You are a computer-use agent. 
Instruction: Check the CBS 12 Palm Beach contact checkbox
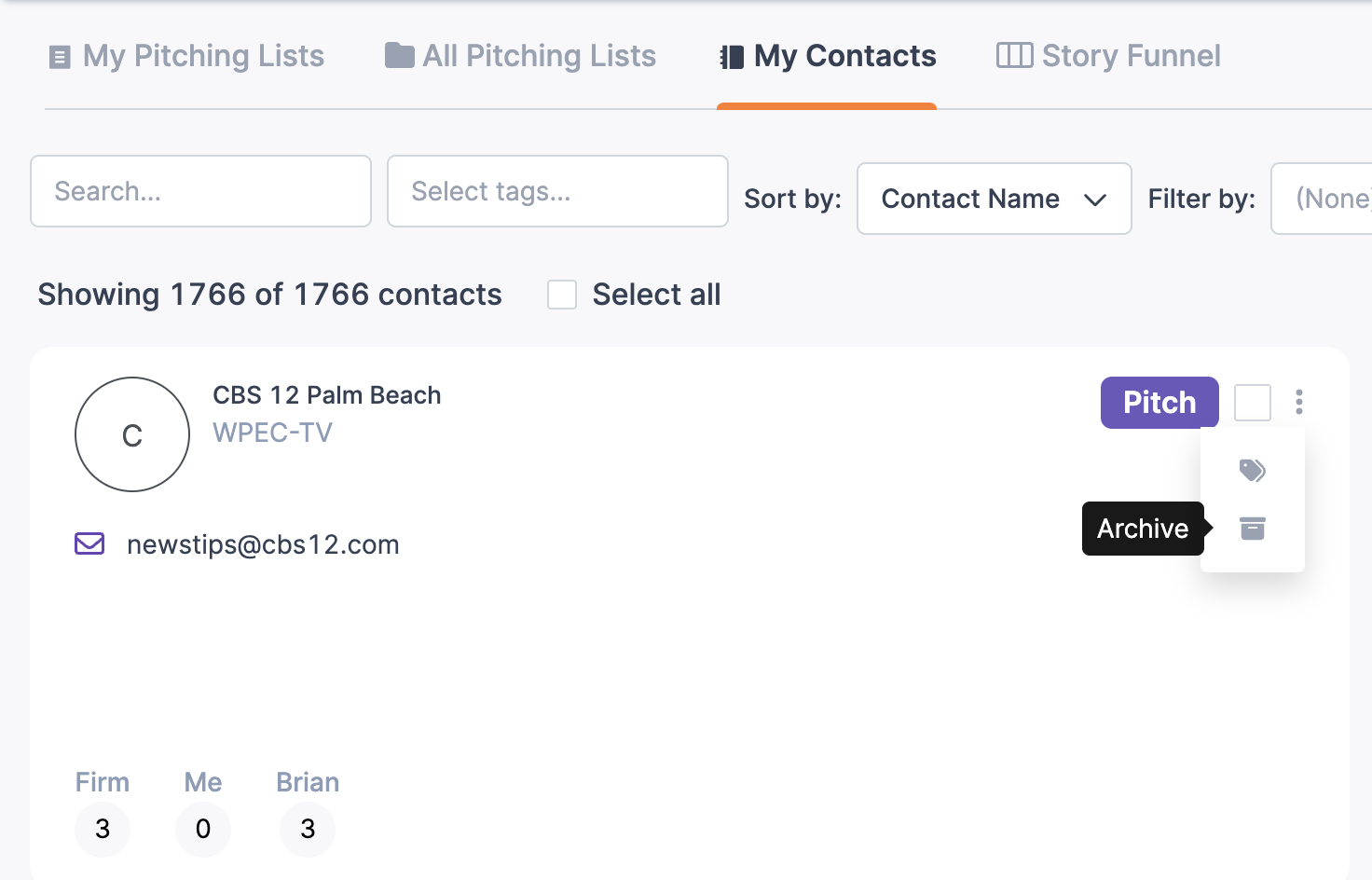pos(1252,403)
